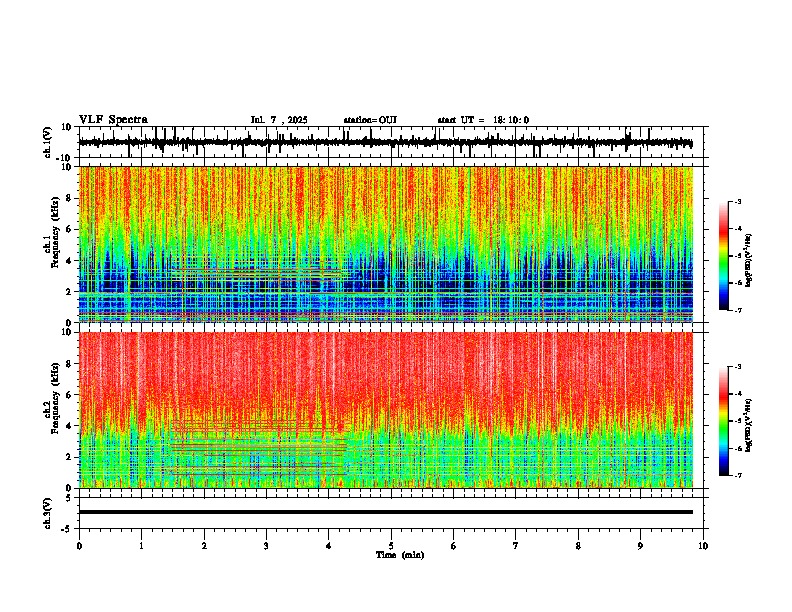This screenshot has height=612, width=792.
Task: Click the ch.2 colorbar '-7' label
Action: [737, 475]
